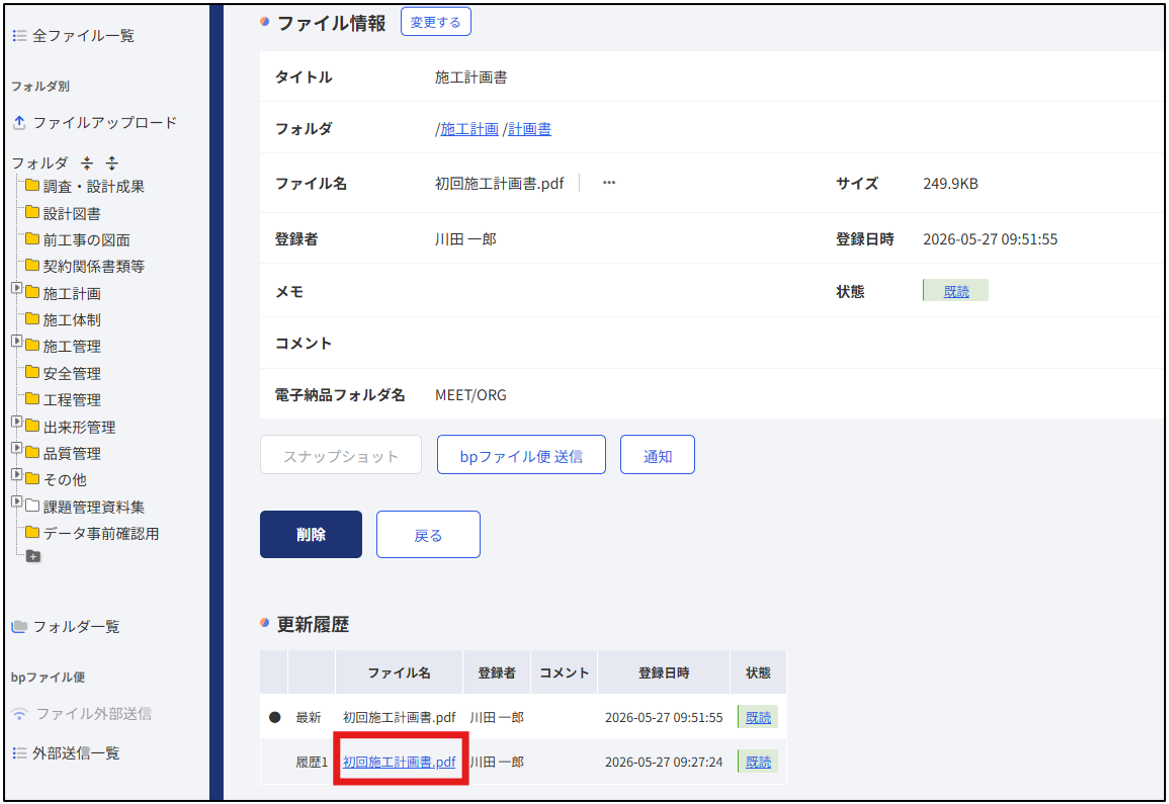Open 外部送信一覧 in sidebar
This screenshot has width=1169, height=804.
tap(76, 753)
